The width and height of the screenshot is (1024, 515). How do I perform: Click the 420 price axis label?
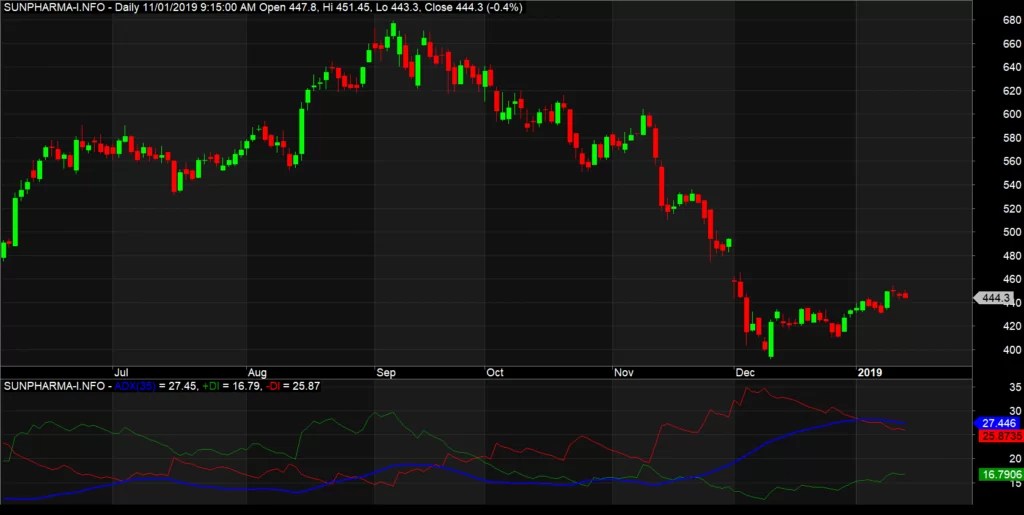coord(1012,326)
